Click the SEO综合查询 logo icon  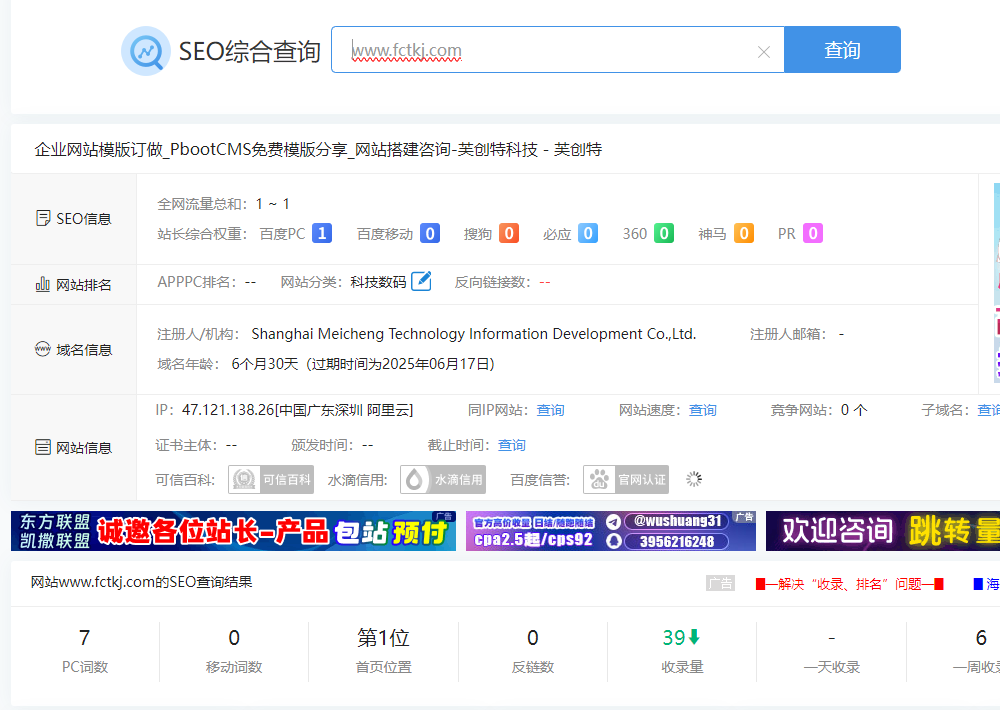point(146,50)
